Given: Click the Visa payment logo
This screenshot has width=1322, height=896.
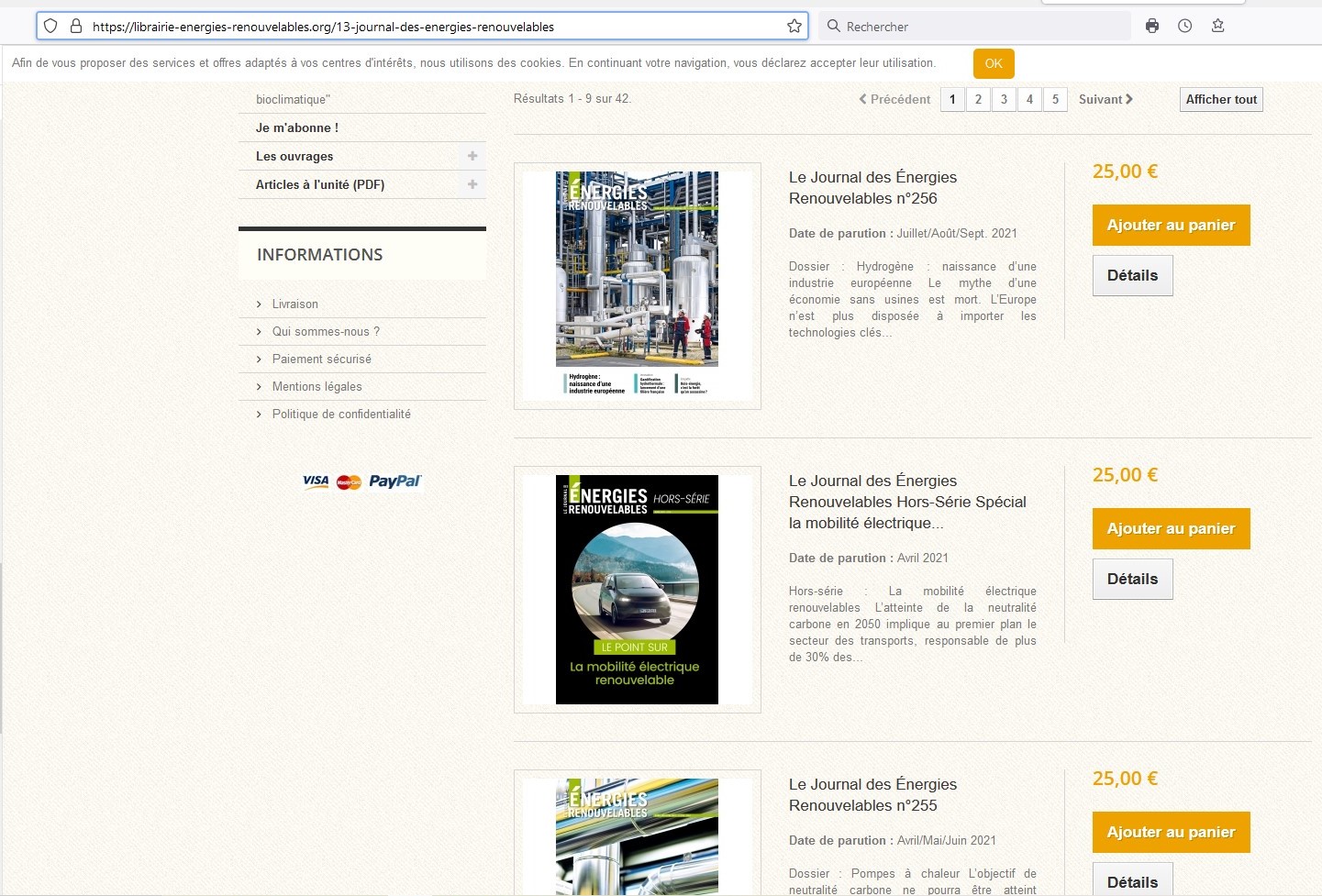Looking at the screenshot, I should click(316, 481).
